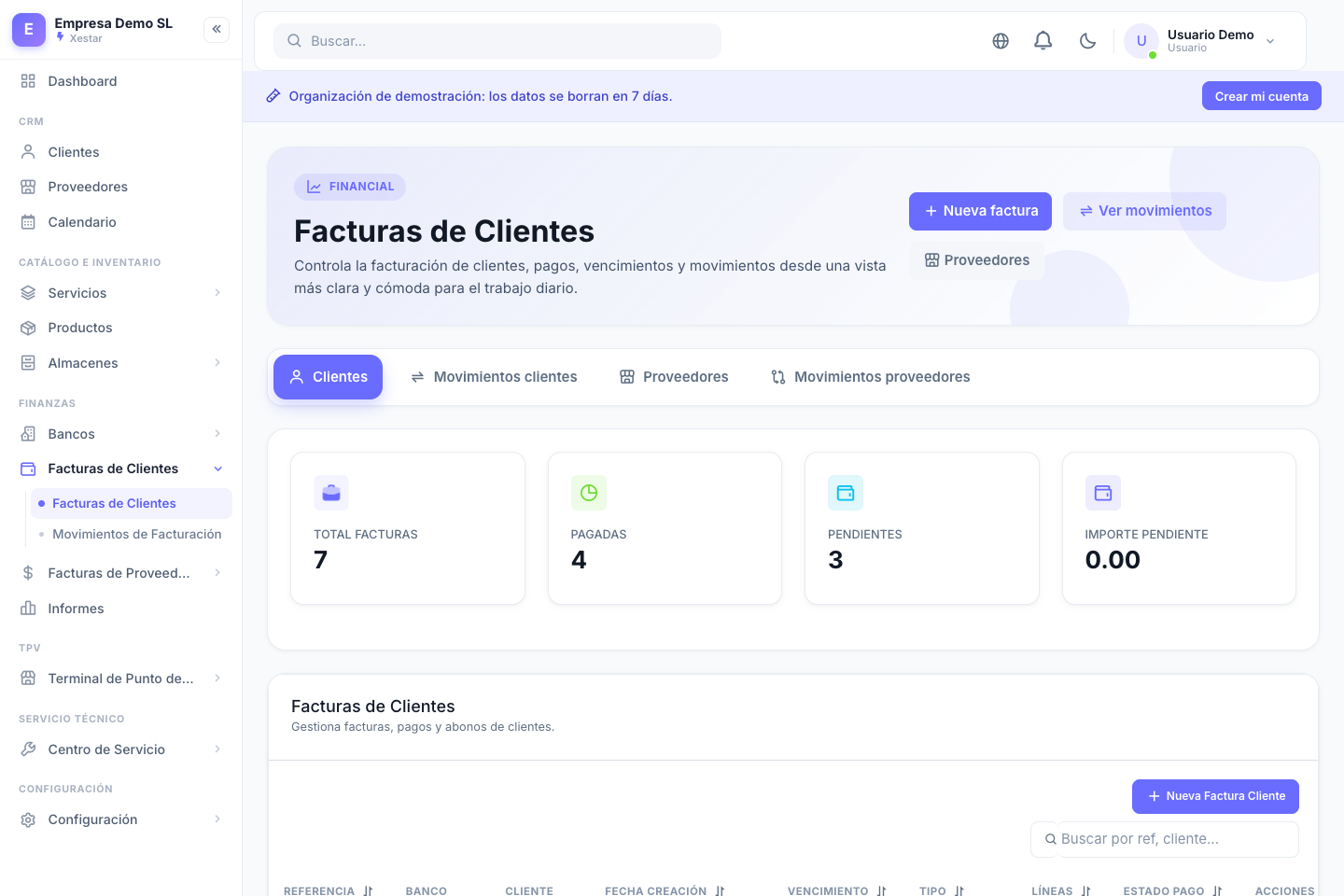Screen dimensions: 1344x896
Task: Click the Importe Pendiente wallet icon
Action: coord(1103,493)
